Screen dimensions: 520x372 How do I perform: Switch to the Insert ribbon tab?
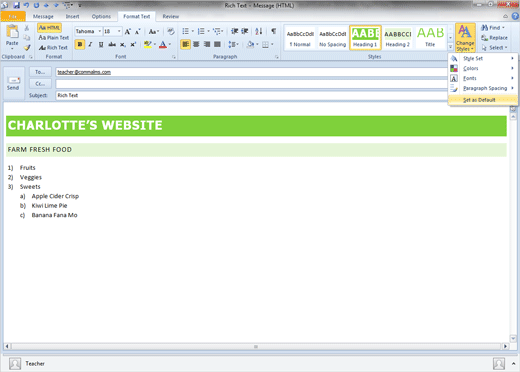[x=72, y=16]
